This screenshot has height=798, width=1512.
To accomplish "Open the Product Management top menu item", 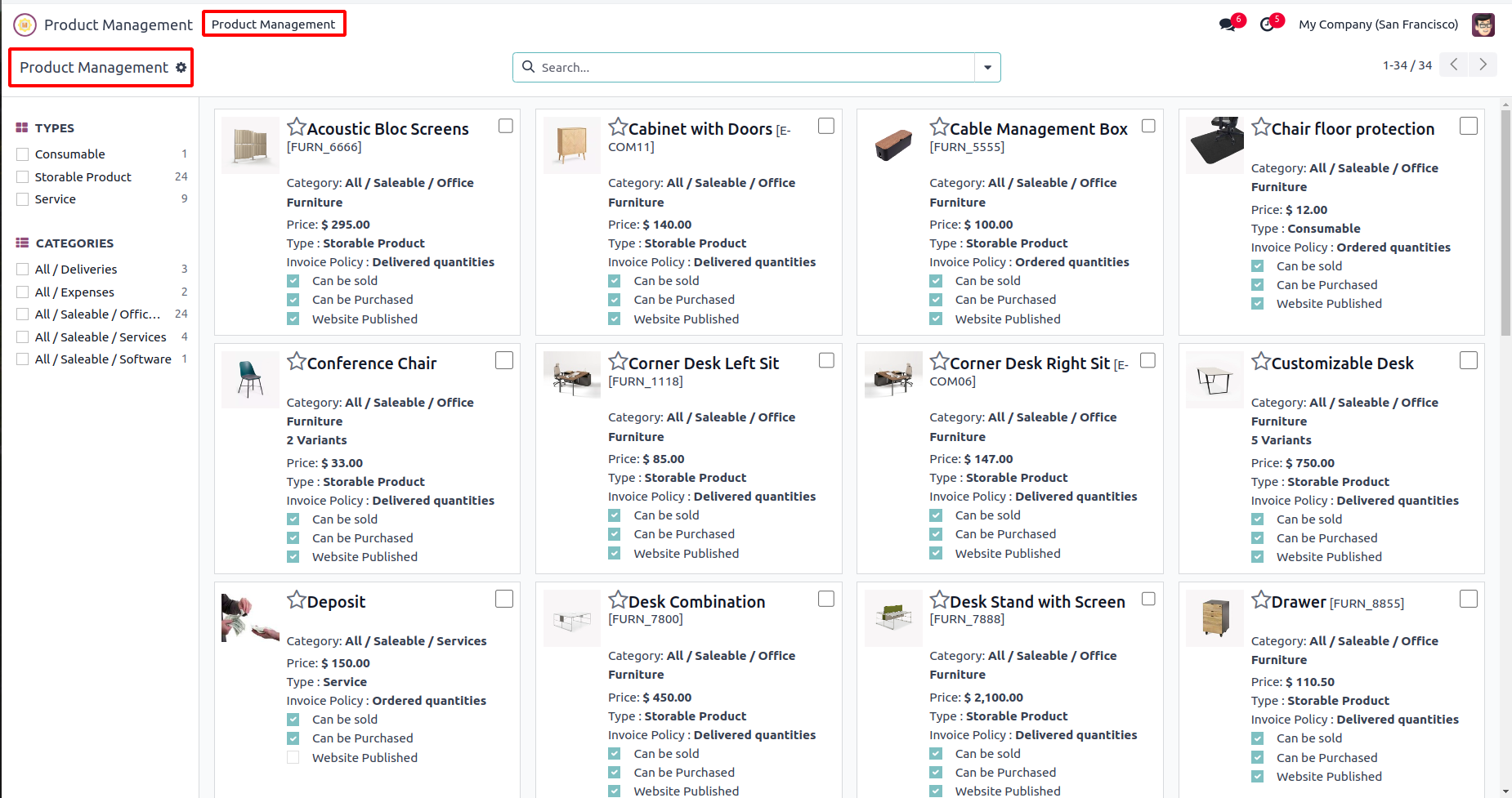I will tap(274, 24).
